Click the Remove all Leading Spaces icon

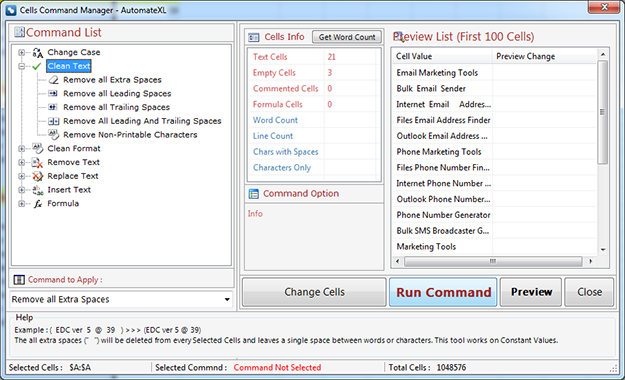(53, 93)
